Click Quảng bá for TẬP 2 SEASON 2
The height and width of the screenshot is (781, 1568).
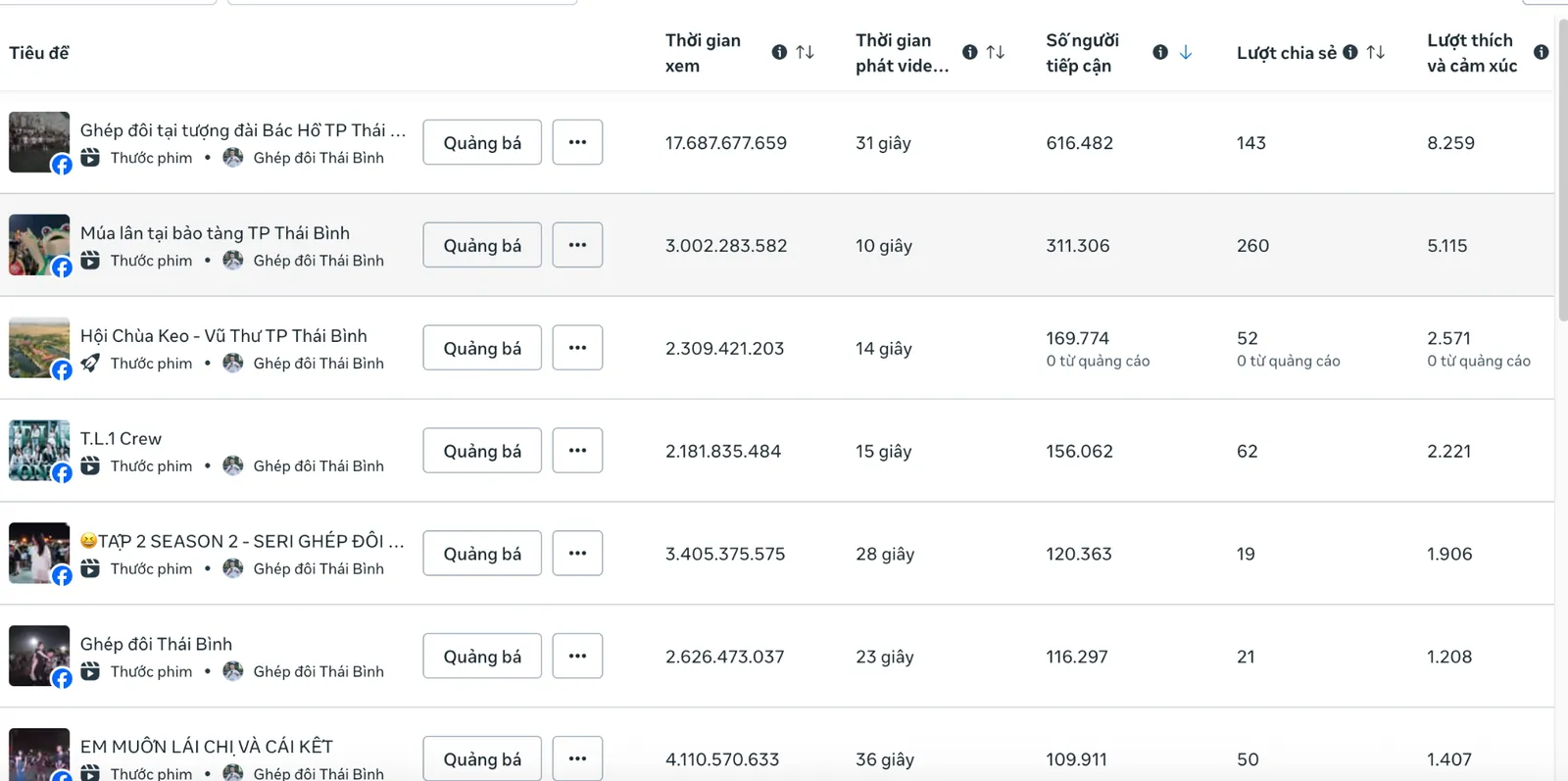482,554
